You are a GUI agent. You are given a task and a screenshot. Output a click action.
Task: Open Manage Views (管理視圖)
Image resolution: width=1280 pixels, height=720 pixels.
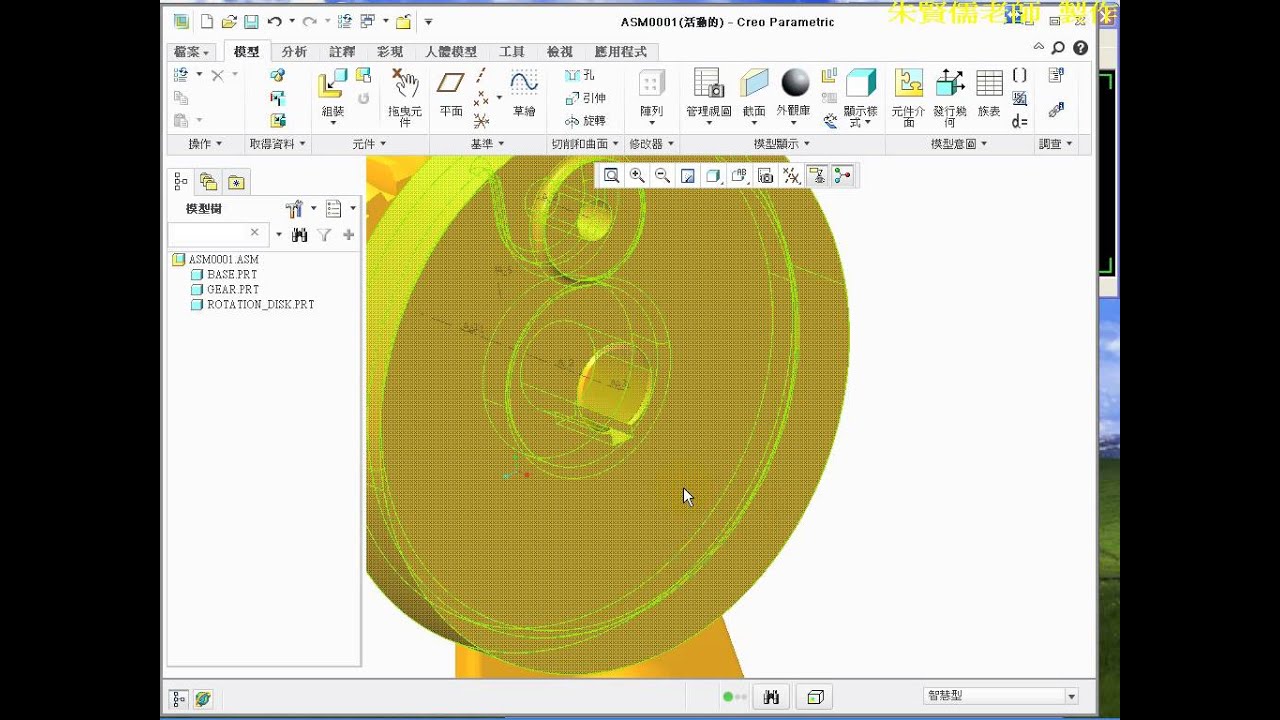click(708, 96)
